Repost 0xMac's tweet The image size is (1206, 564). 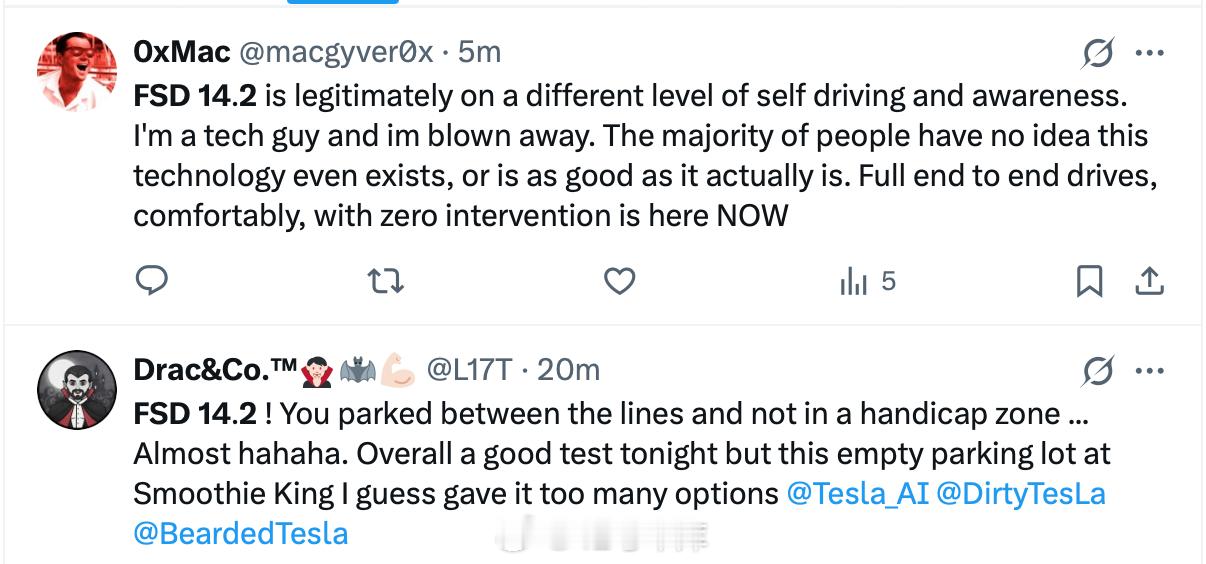[x=385, y=283]
